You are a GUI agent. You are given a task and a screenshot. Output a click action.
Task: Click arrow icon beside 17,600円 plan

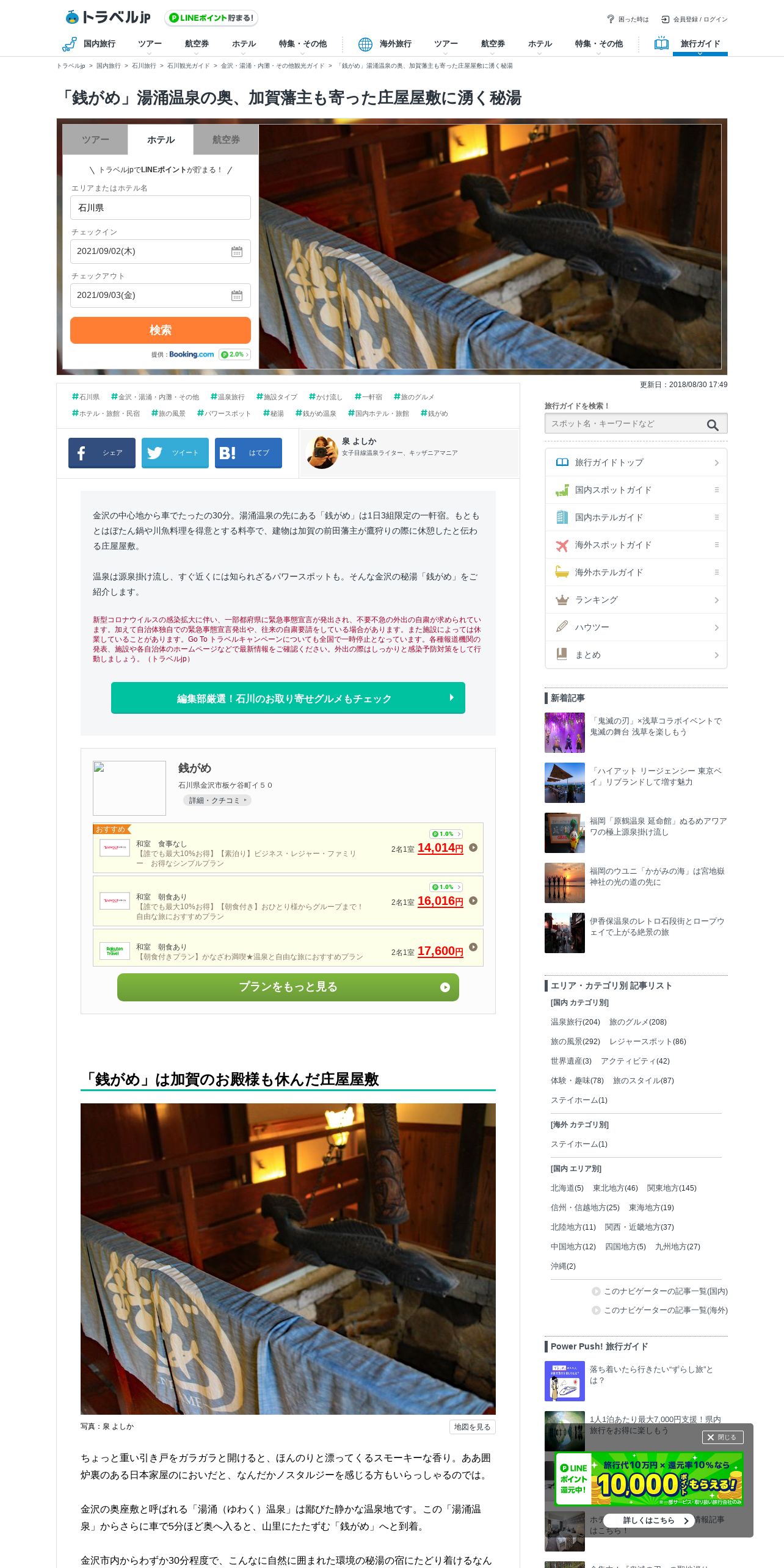473,947
